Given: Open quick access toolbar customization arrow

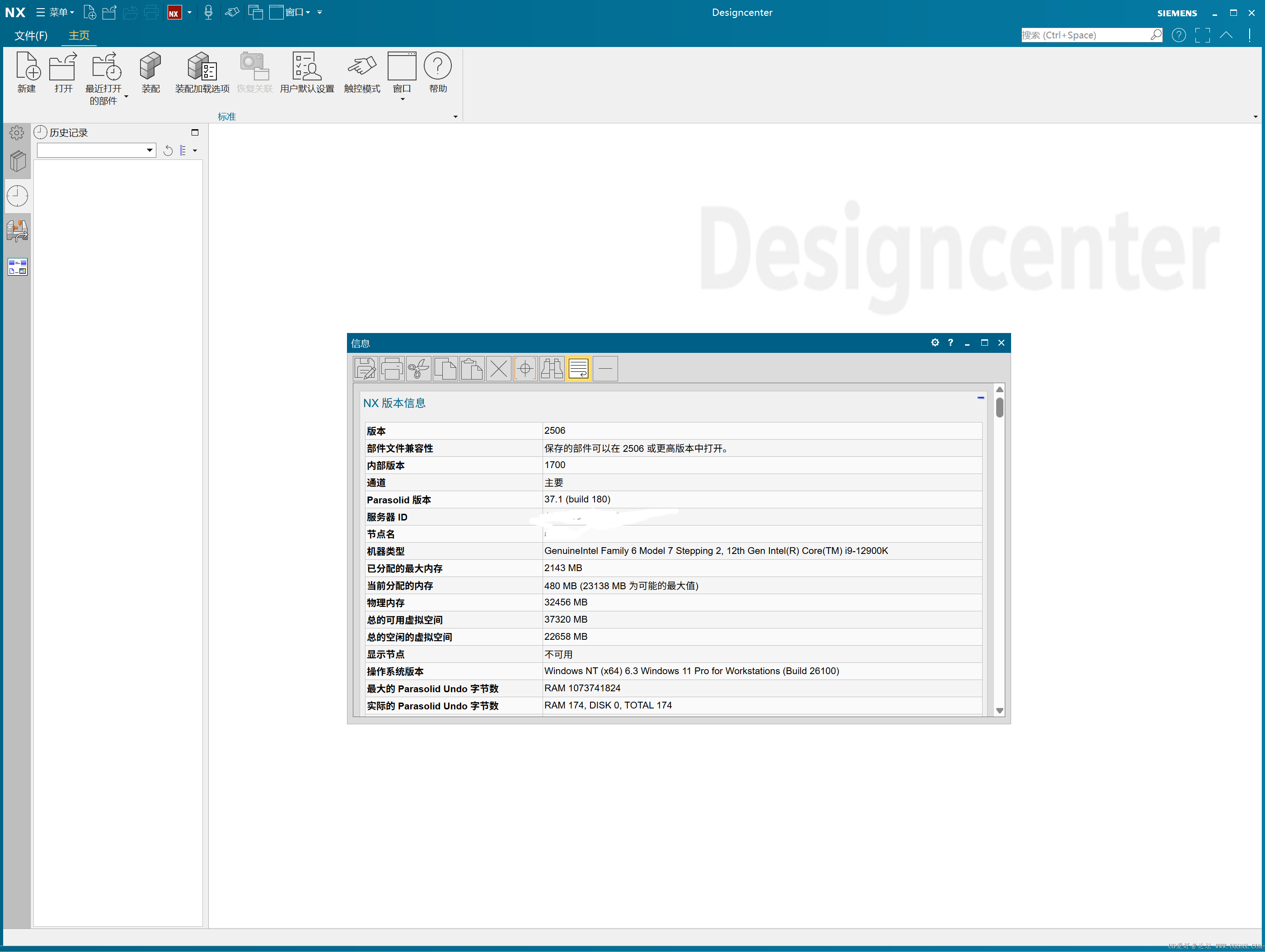Looking at the screenshot, I should [320, 12].
